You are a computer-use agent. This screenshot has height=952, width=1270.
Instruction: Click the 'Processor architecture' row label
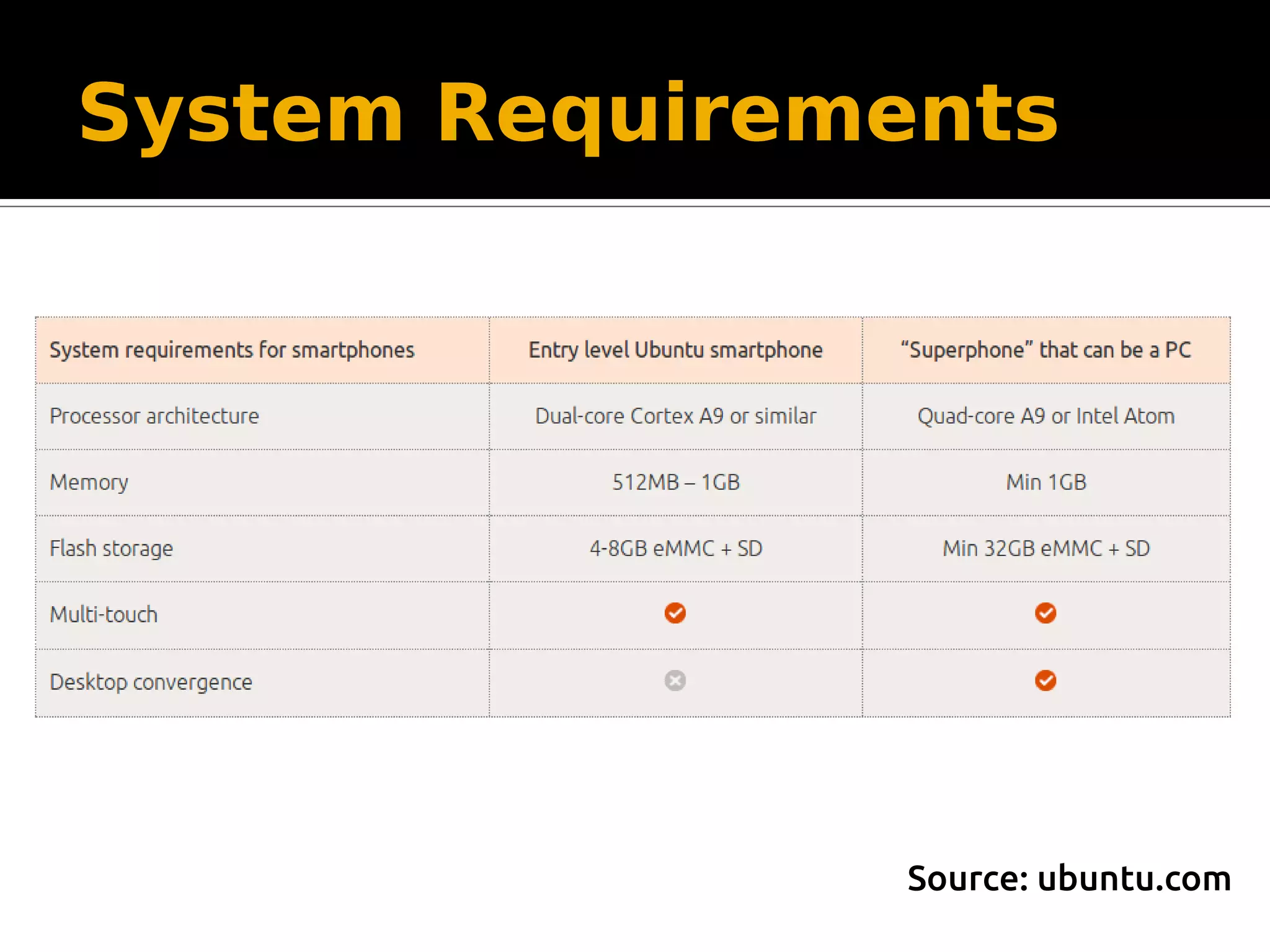pyautogui.click(x=154, y=416)
